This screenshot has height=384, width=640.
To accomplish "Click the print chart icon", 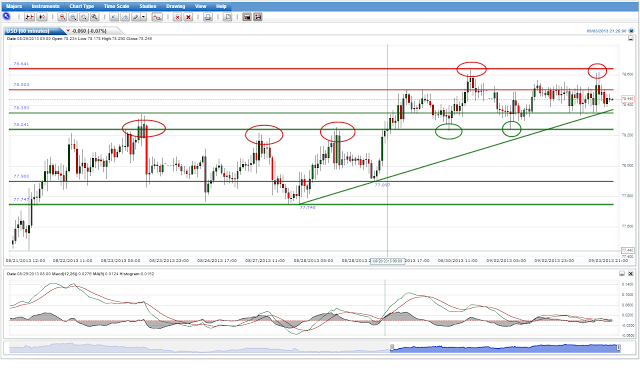I will (208, 17).
